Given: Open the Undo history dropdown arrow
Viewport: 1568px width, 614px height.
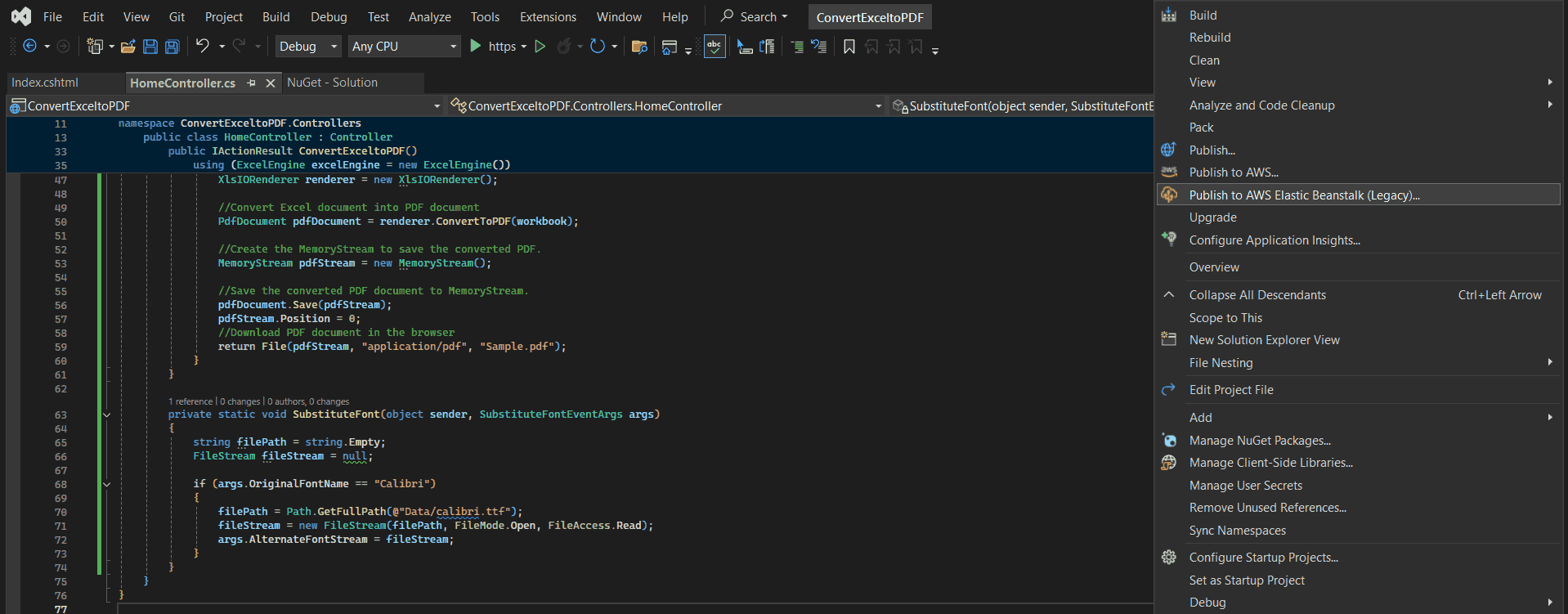Looking at the screenshot, I should click(222, 47).
